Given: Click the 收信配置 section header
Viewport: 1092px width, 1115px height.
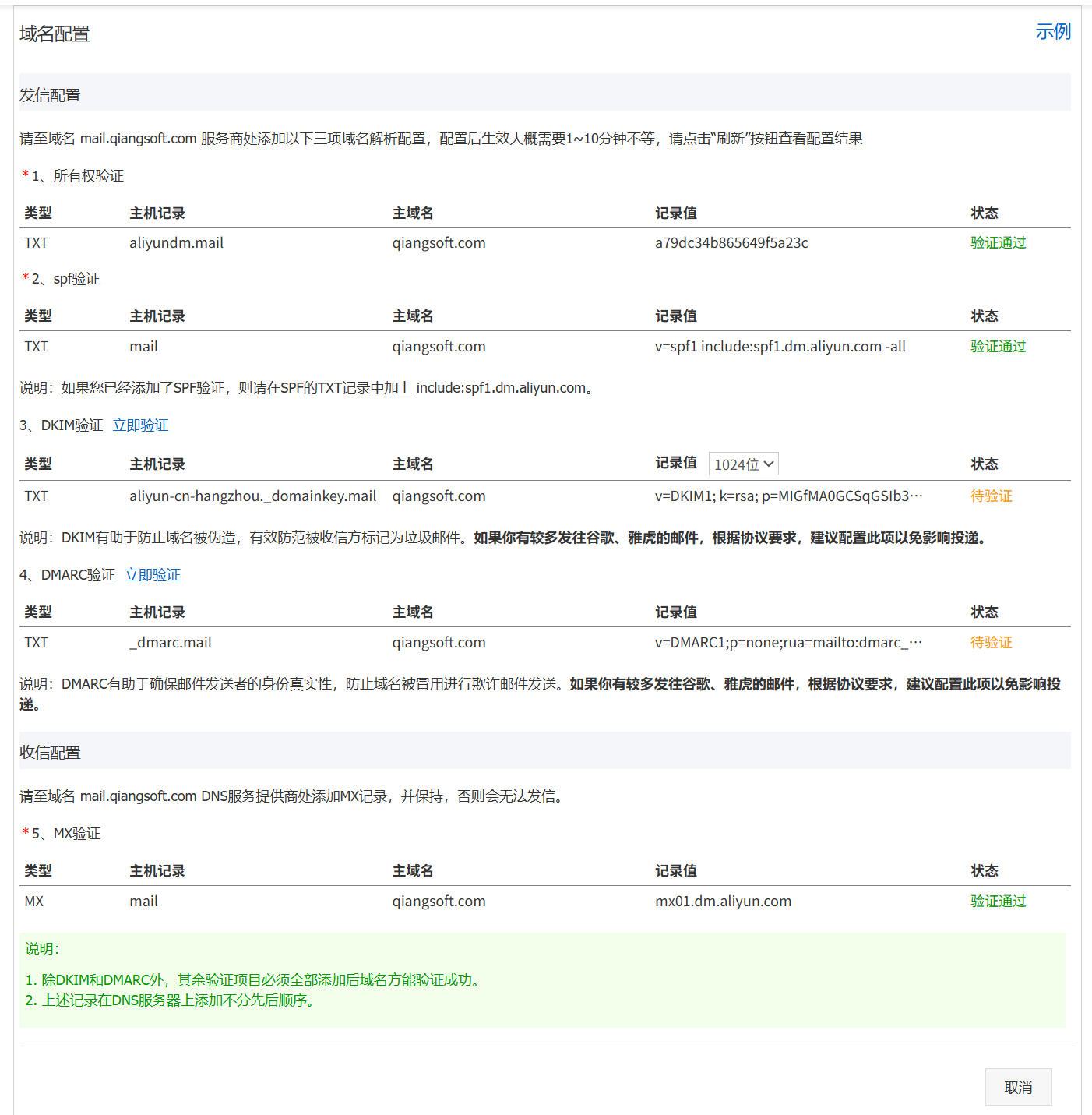Looking at the screenshot, I should pyautogui.click(x=51, y=753).
